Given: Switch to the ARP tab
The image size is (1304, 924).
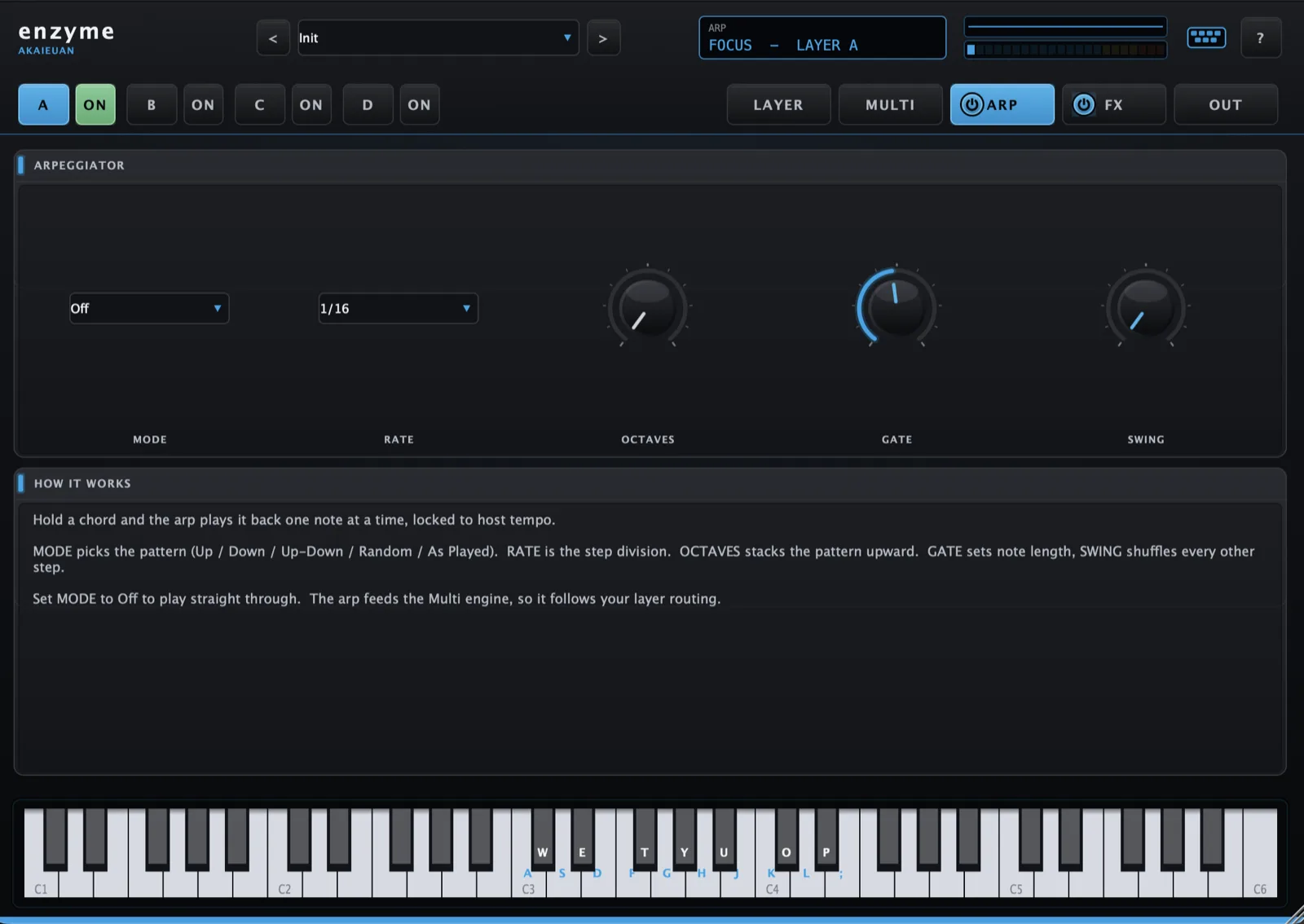Looking at the screenshot, I should (1002, 104).
